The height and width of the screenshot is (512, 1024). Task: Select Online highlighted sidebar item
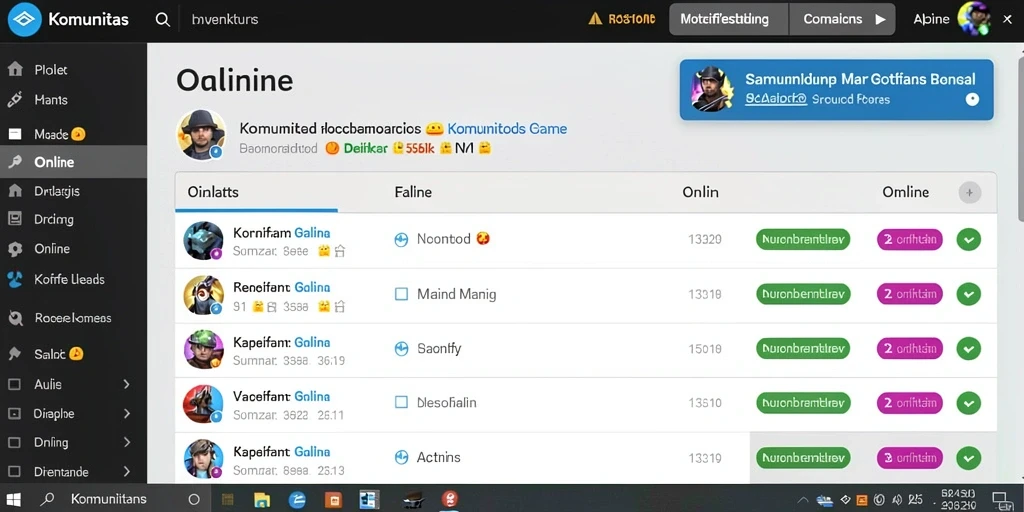point(73,163)
